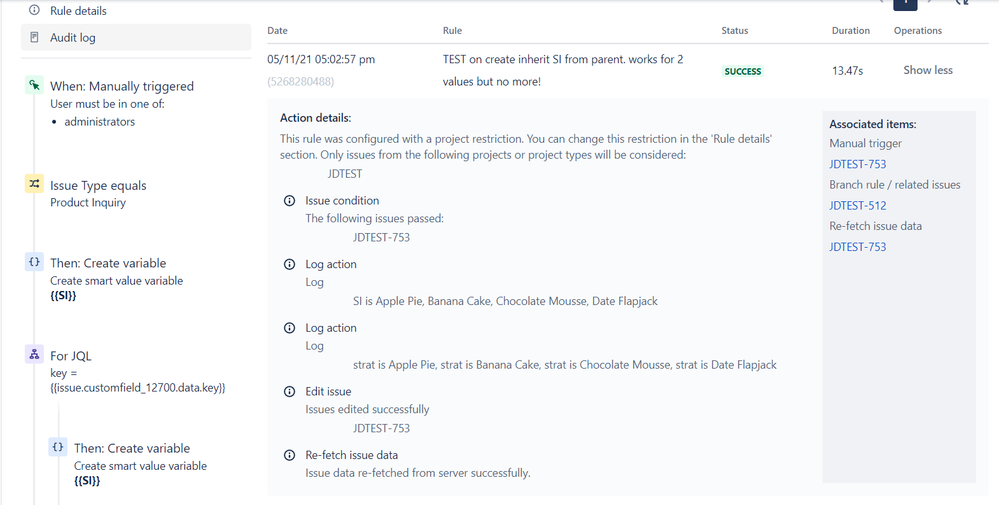Click the SUCCESS status badge
The height and width of the screenshot is (505, 999).
743,72
